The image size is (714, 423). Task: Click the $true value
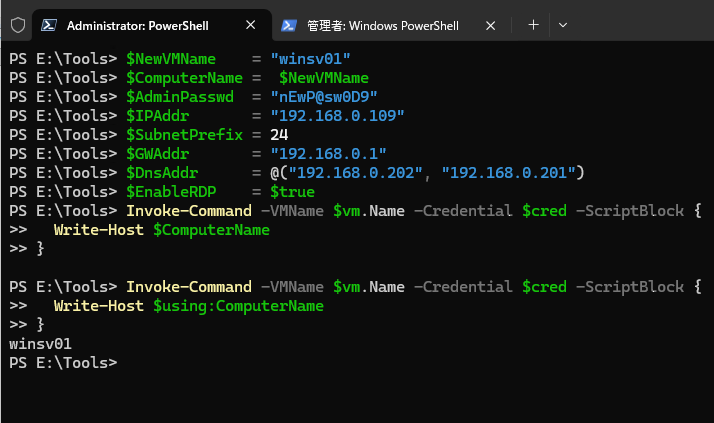(x=292, y=192)
